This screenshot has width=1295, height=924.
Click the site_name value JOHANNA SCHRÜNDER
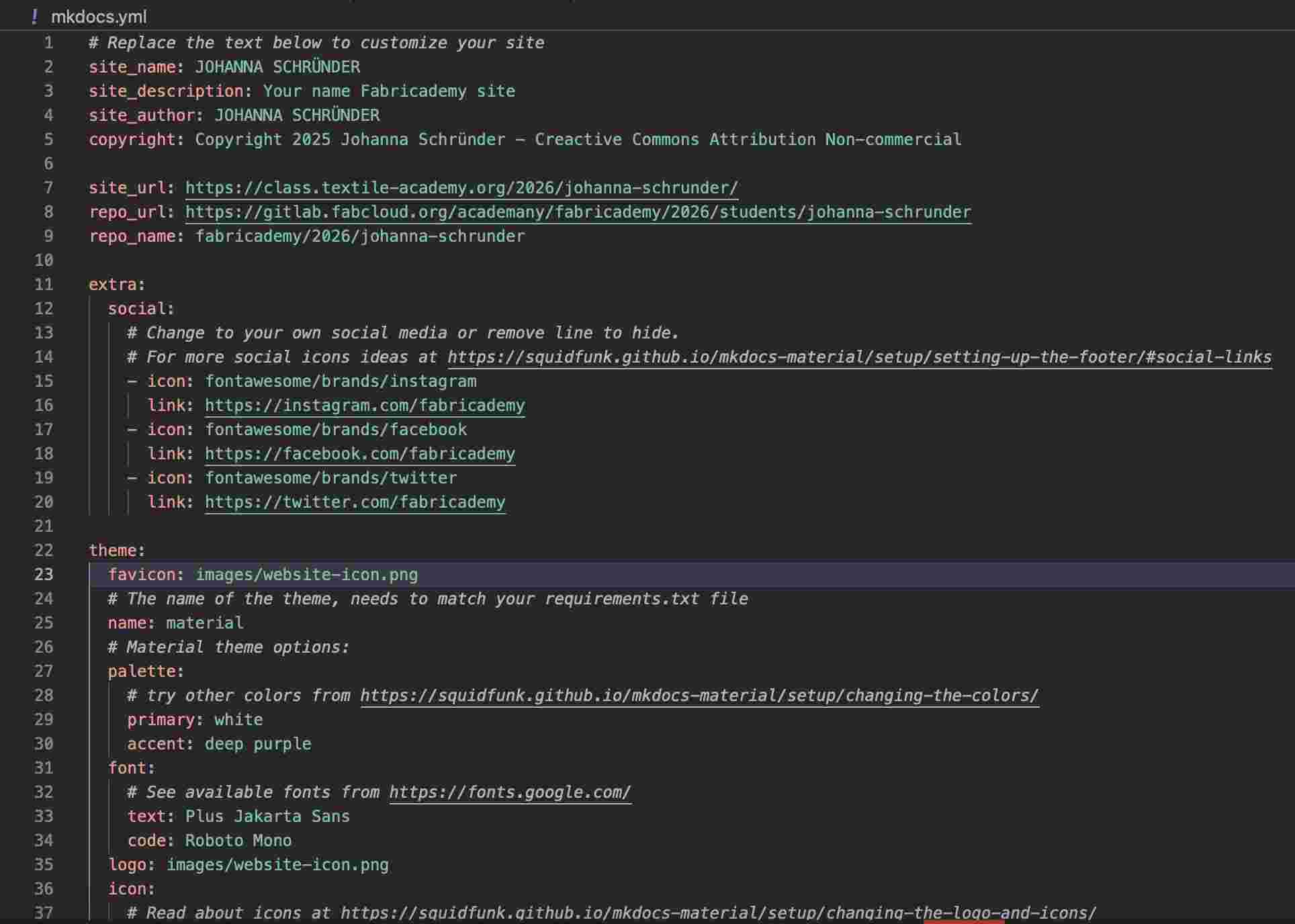277,67
